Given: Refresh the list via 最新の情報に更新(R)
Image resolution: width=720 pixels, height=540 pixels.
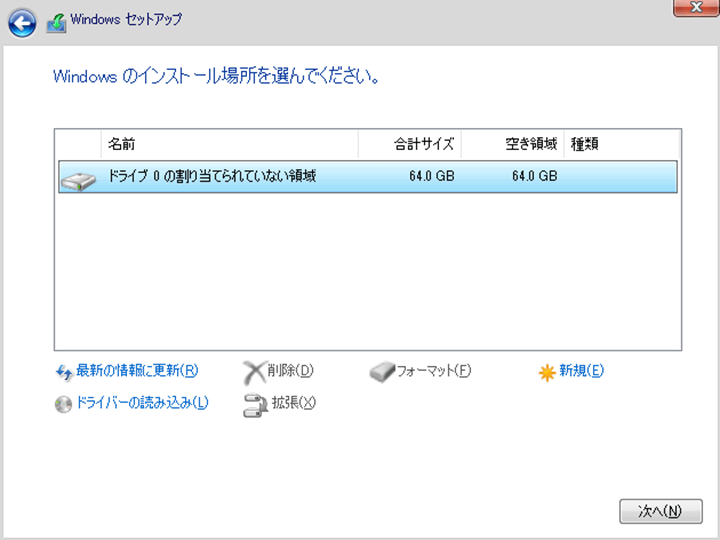Looking at the screenshot, I should pos(137,371).
